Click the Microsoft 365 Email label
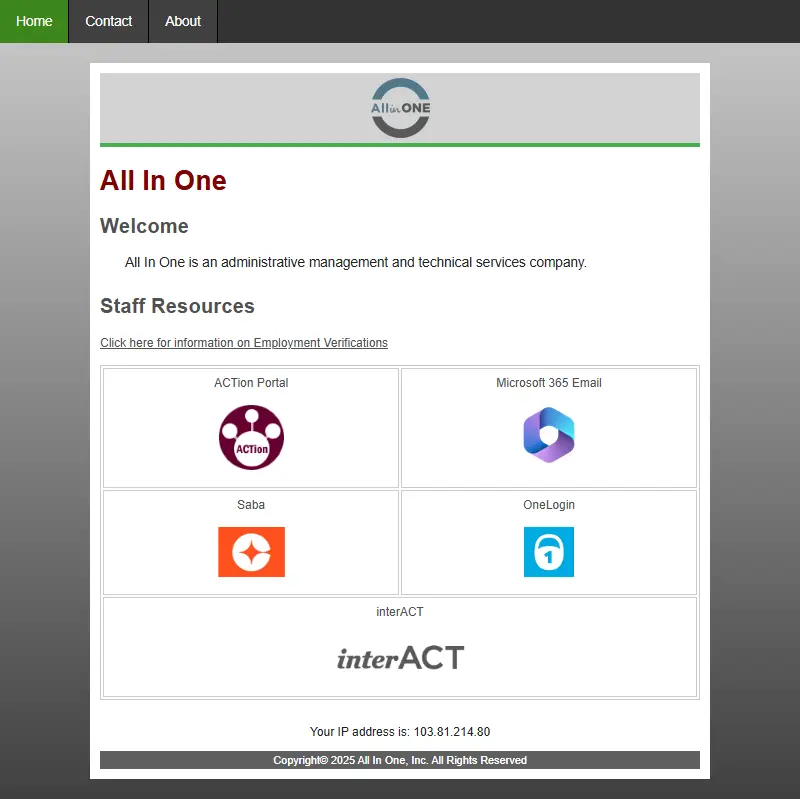Screen dimensions: 800x799 coord(549,383)
